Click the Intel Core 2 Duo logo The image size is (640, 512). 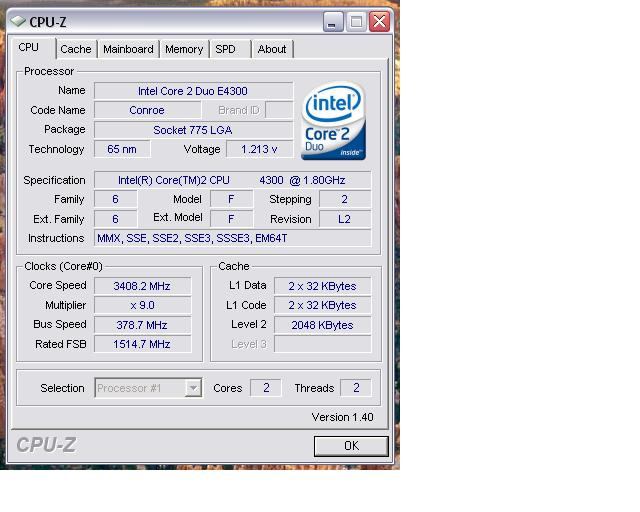[333, 120]
